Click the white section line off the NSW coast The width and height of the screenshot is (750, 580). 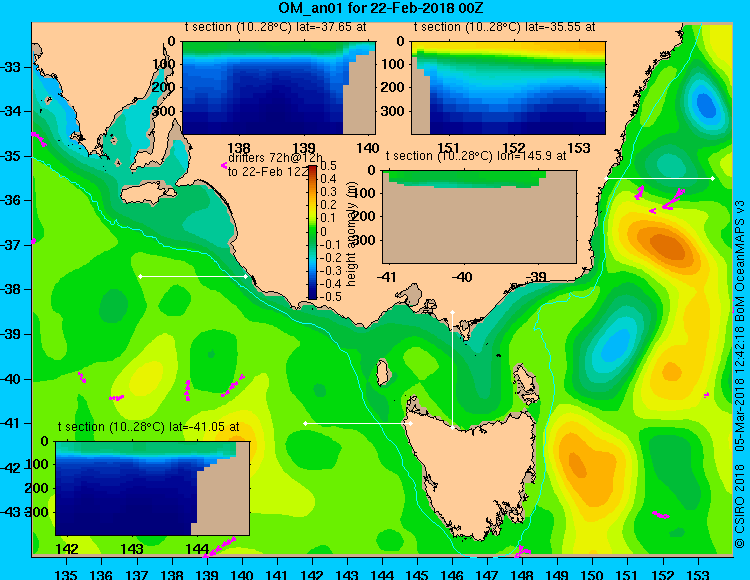[x=659, y=178]
